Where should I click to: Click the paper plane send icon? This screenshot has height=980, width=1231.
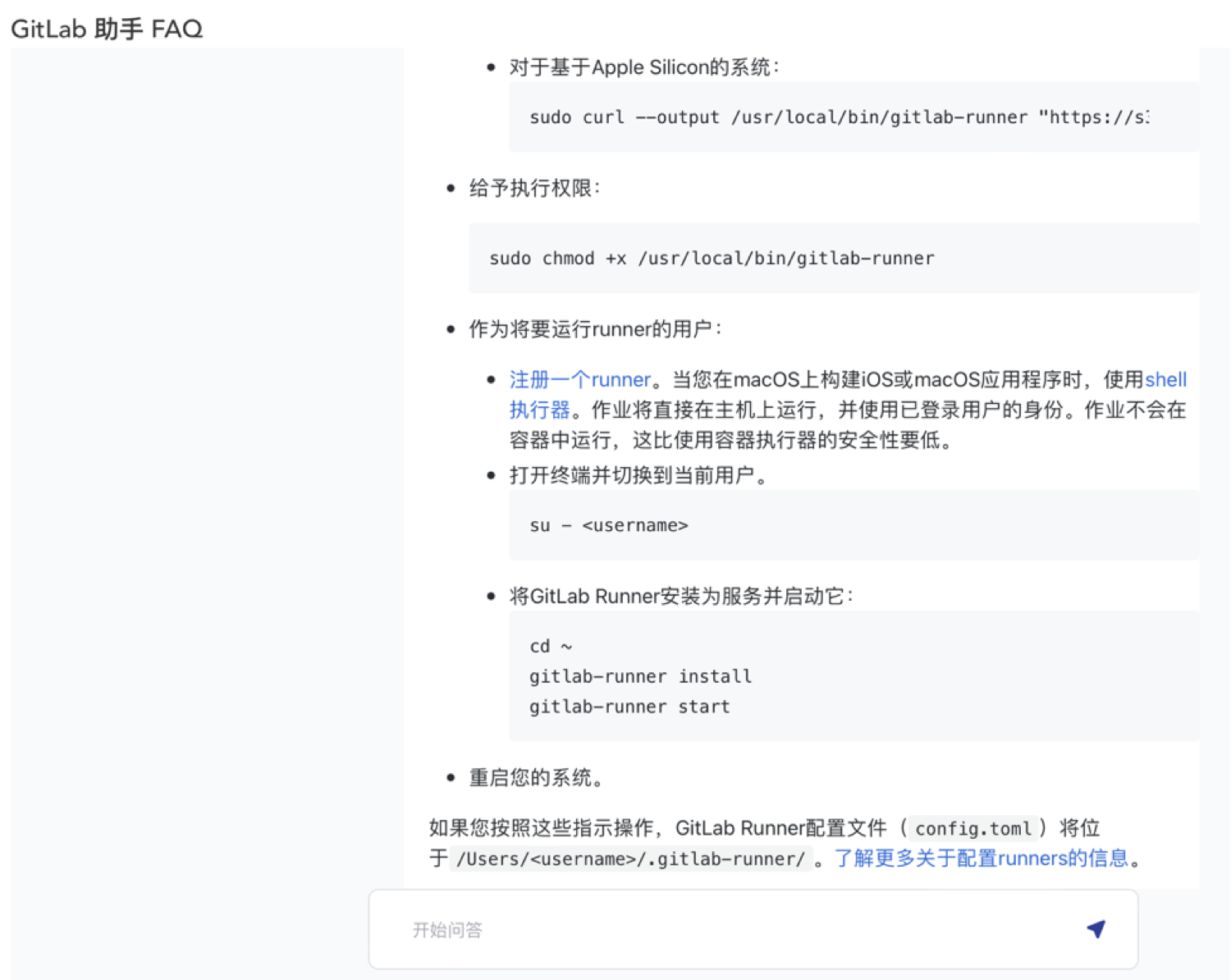click(1096, 929)
